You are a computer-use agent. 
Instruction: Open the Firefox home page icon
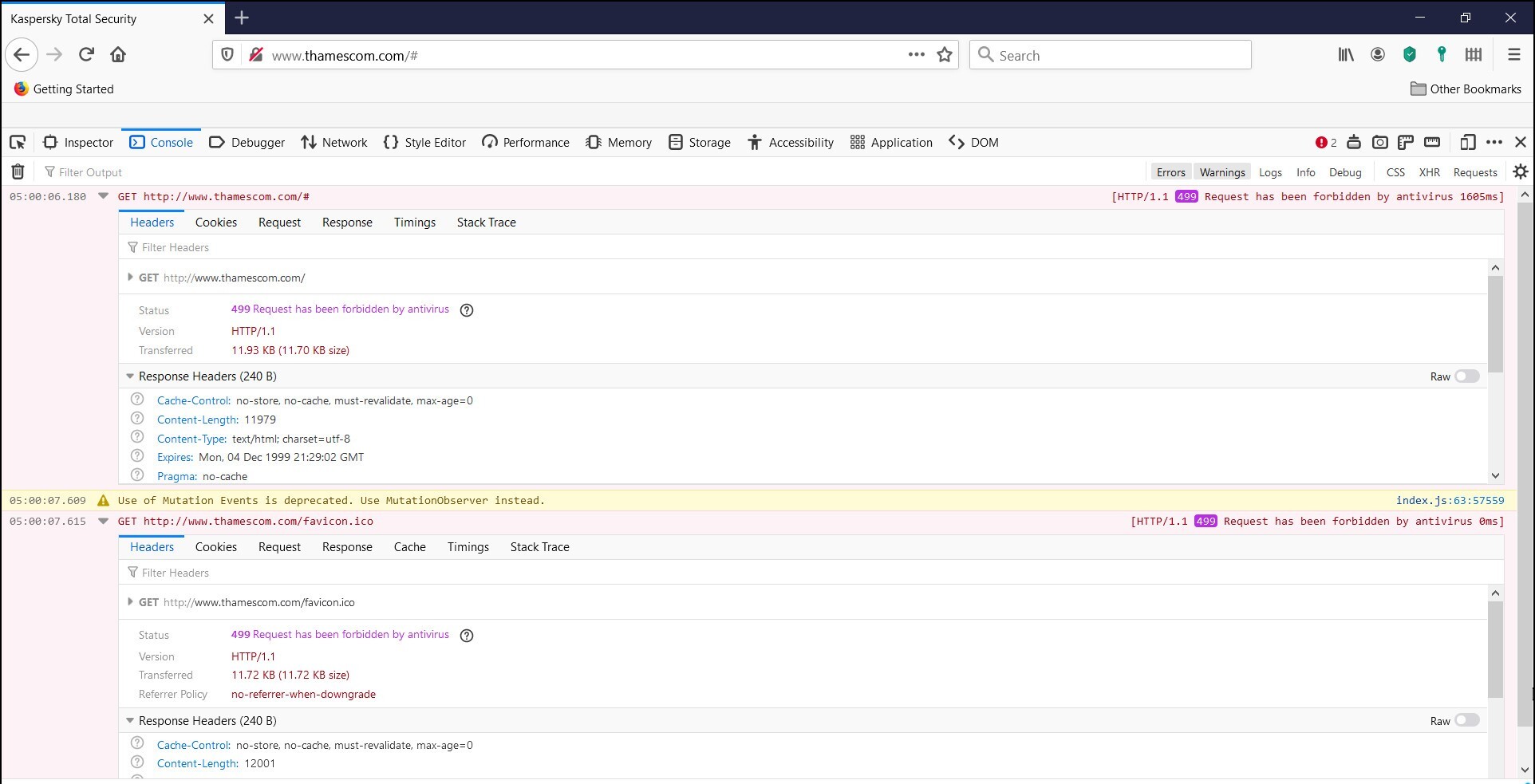pos(118,55)
